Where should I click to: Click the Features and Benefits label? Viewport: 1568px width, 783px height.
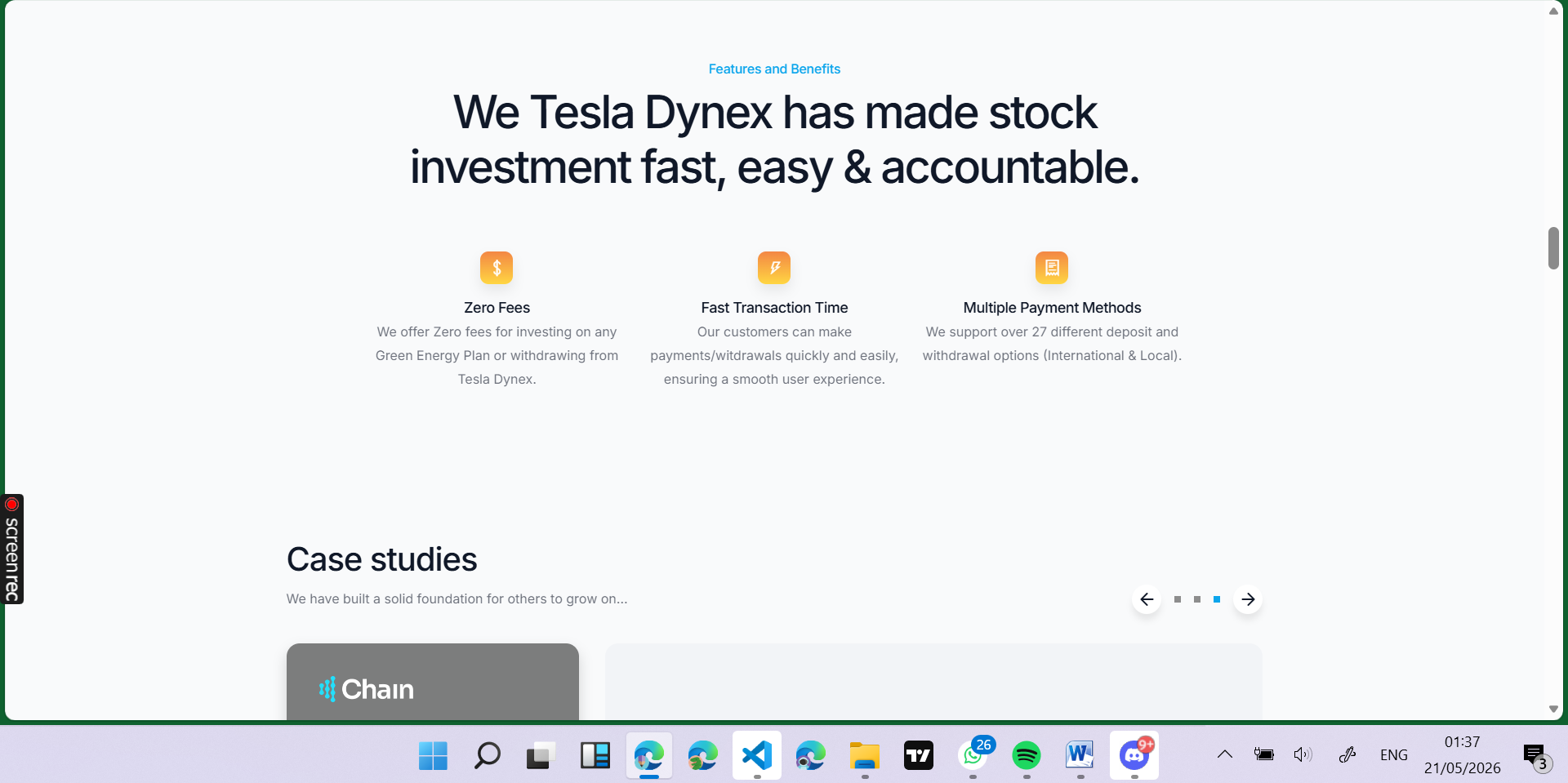[774, 69]
